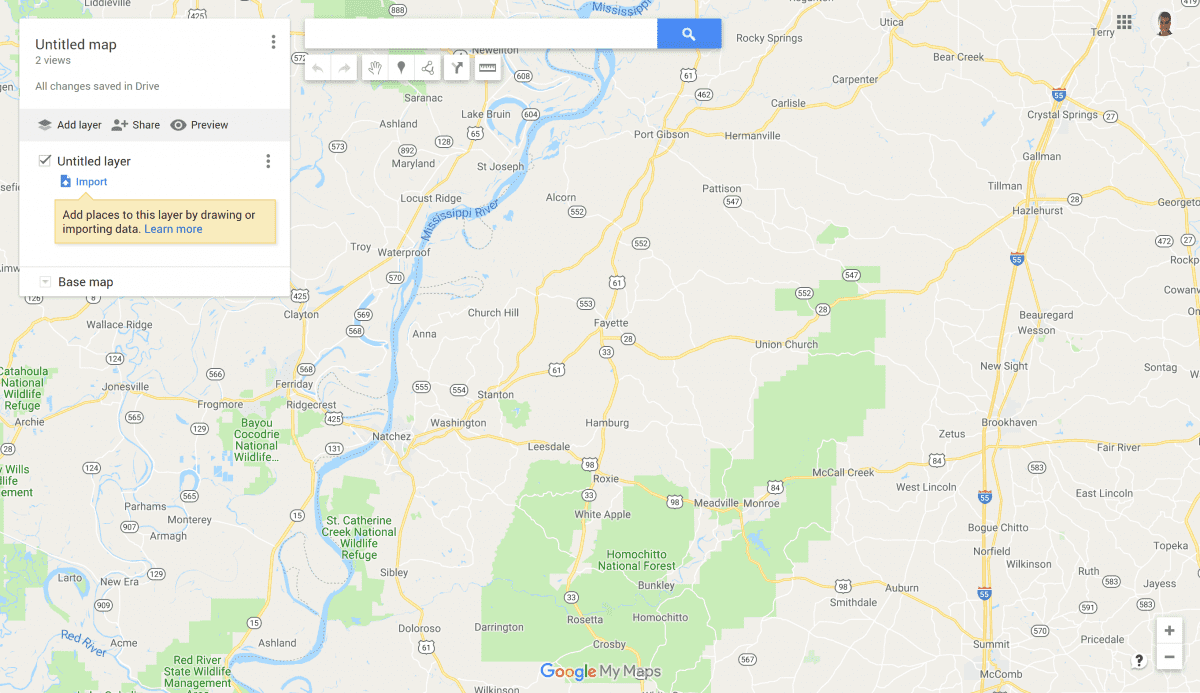The image size is (1200, 693).
Task: Click the blue search magnifier button
Action: point(689,34)
